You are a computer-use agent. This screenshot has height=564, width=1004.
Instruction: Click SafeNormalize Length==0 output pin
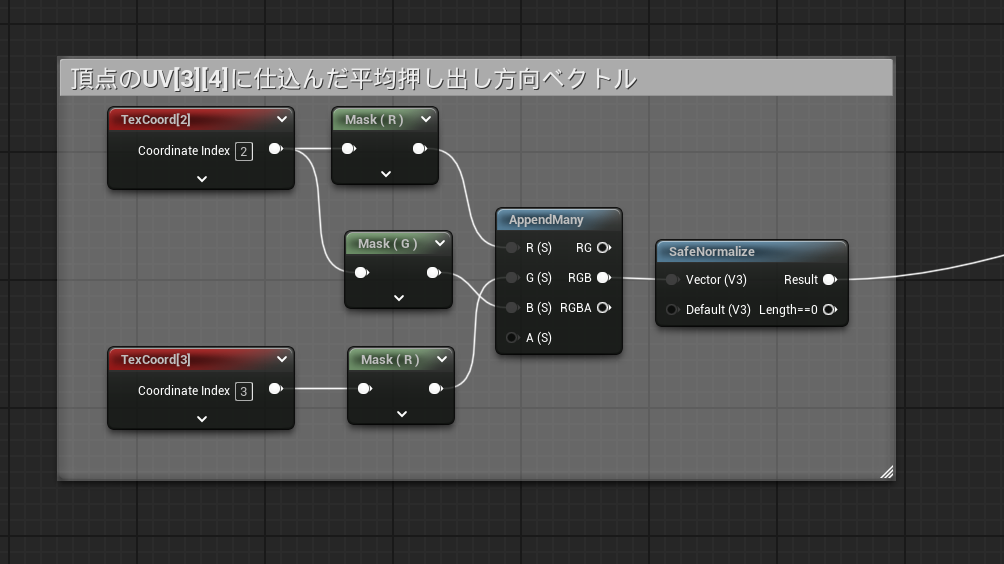pyautogui.click(x=830, y=310)
